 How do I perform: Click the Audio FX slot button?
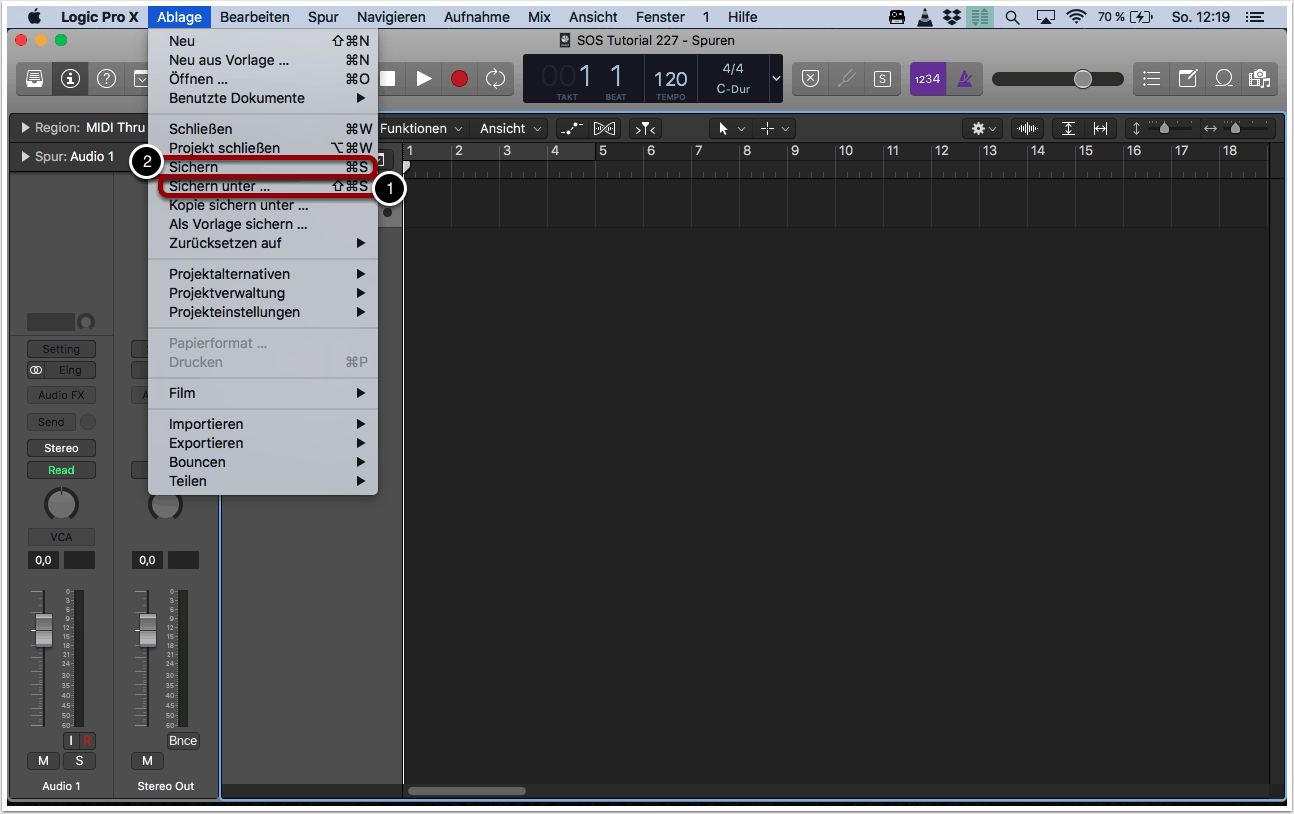click(61, 395)
